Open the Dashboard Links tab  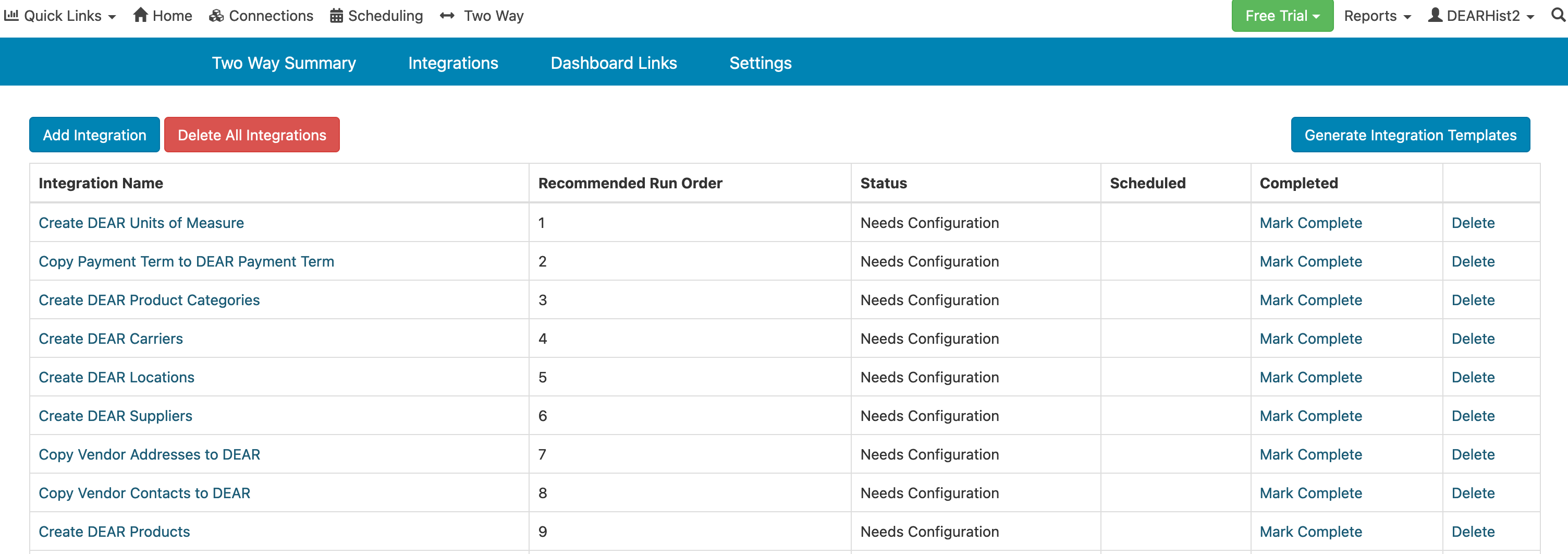click(614, 62)
